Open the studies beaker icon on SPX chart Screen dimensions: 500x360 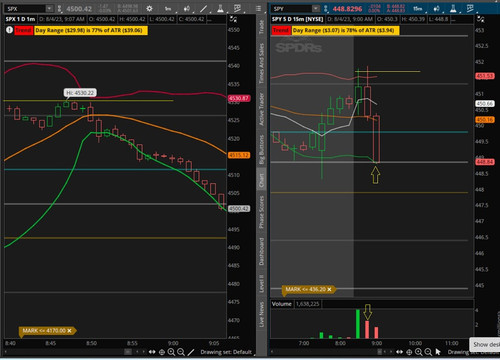220,9
